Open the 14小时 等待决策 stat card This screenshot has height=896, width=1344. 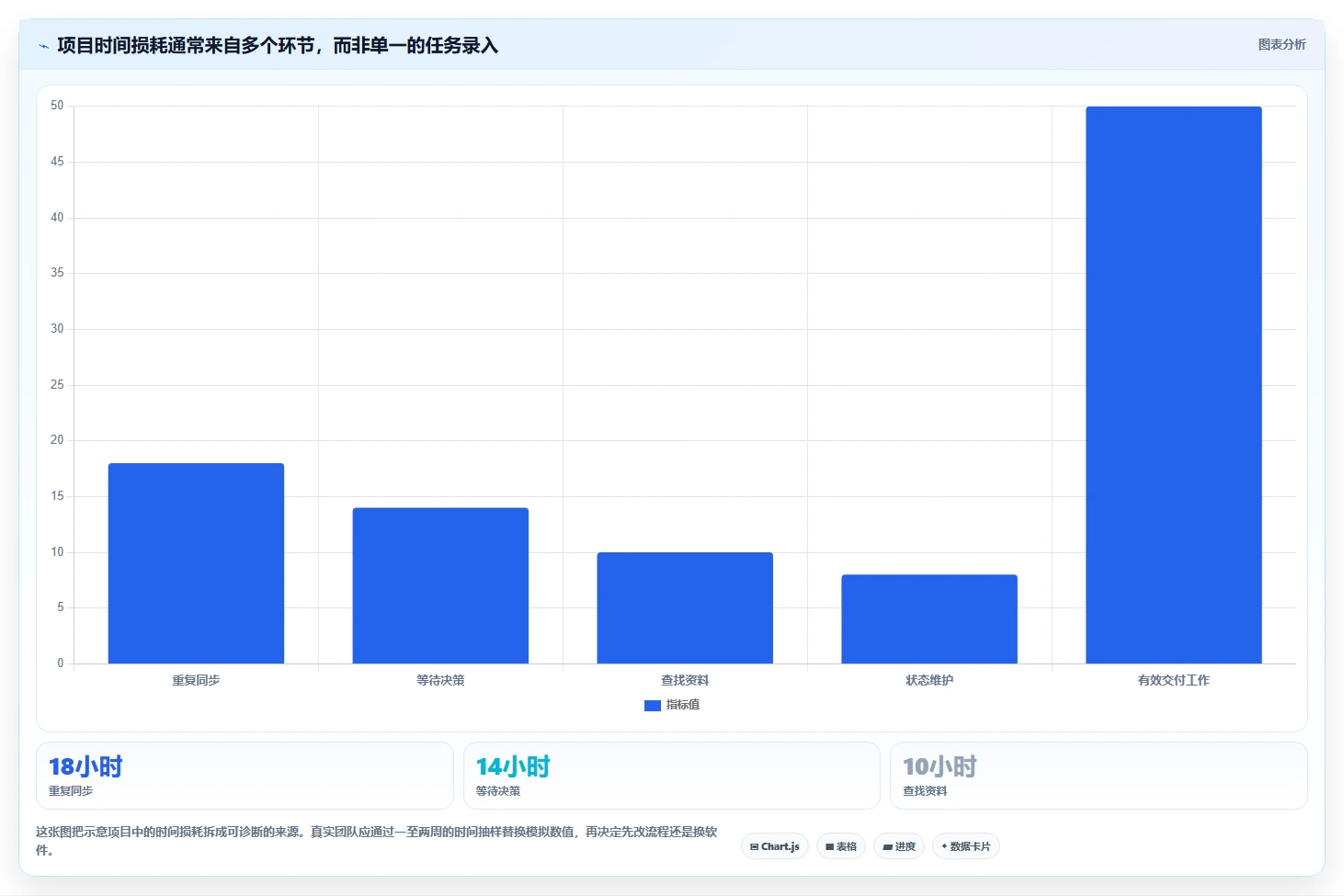[x=672, y=776]
